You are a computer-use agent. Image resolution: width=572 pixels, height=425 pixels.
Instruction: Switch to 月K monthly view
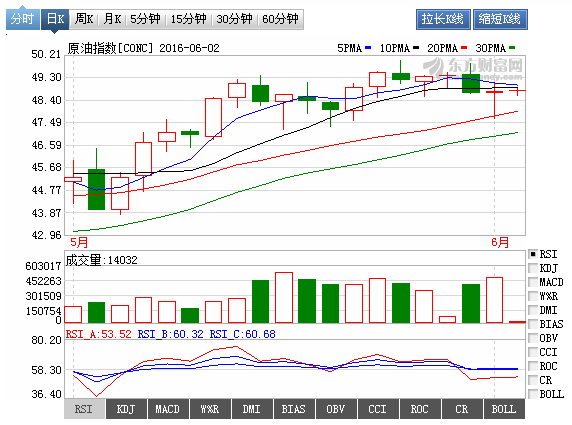click(112, 19)
